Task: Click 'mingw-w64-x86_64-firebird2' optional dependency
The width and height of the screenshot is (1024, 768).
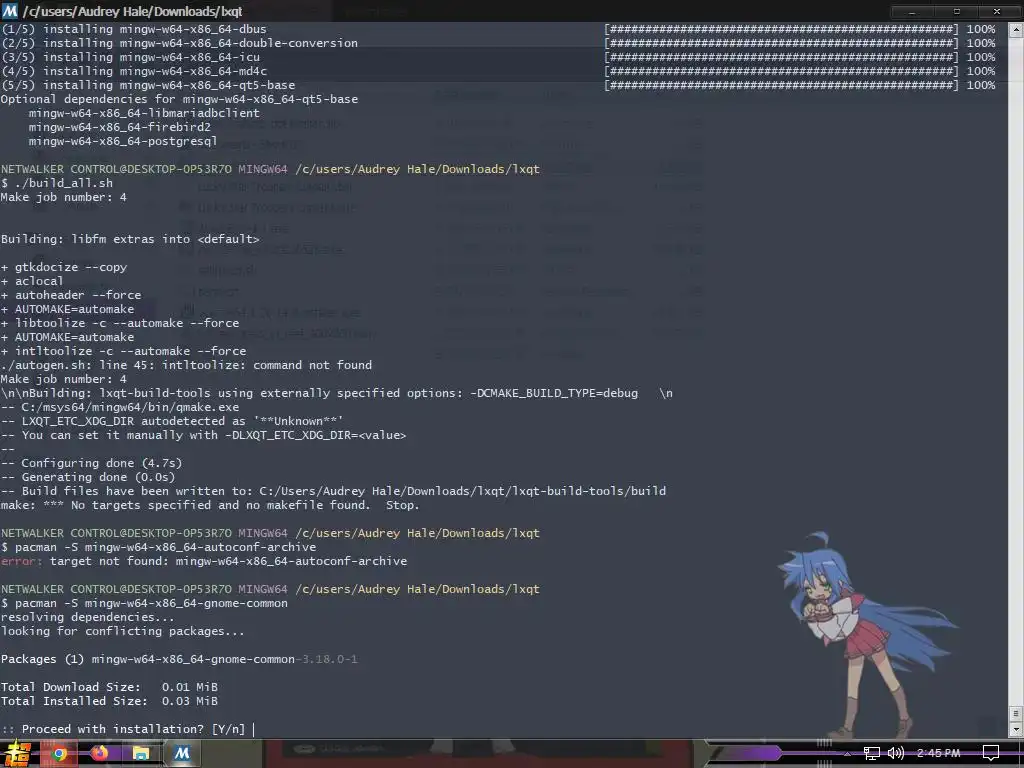Action: tap(120, 127)
